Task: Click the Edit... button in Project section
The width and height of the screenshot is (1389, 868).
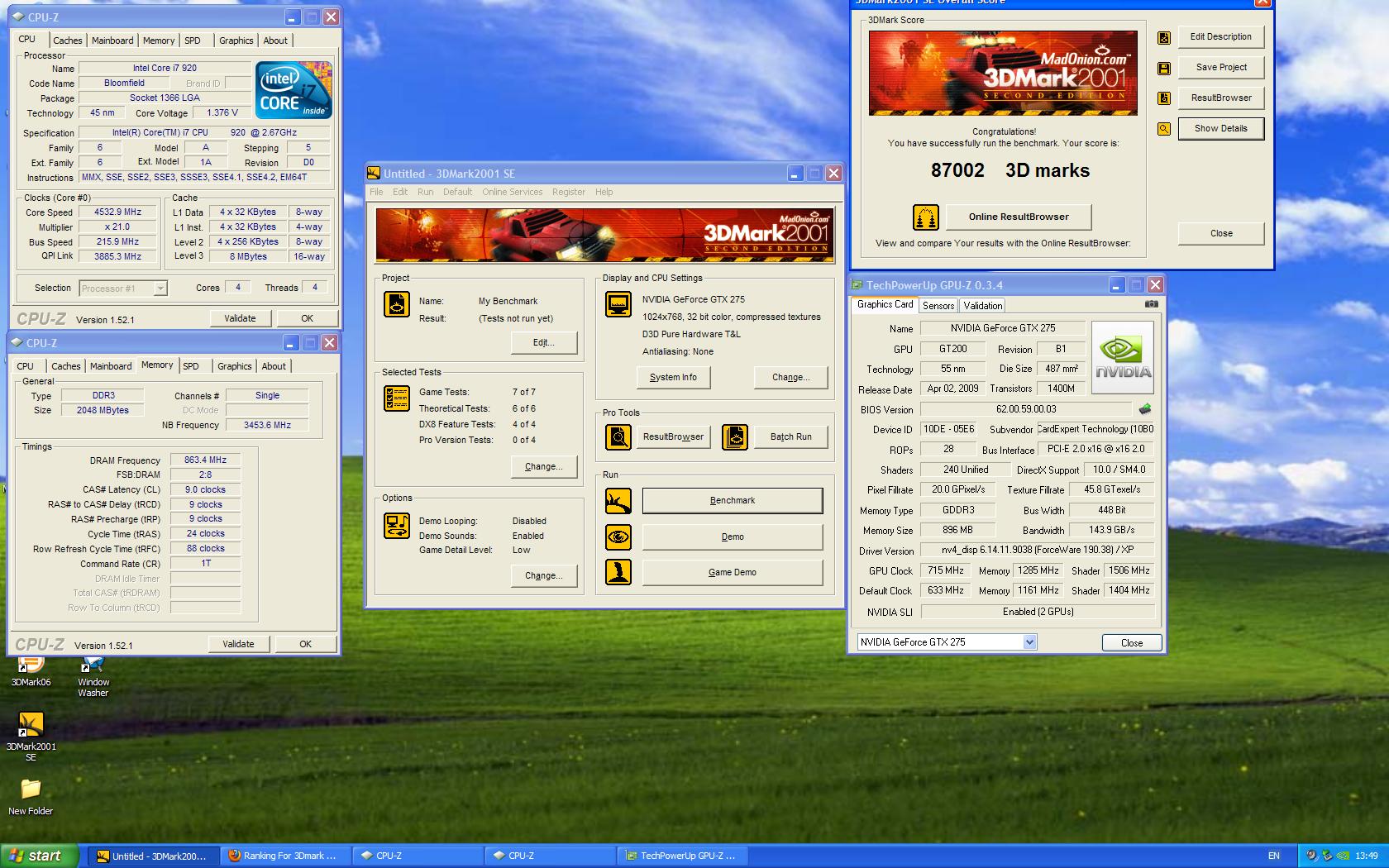Action: coord(543,343)
